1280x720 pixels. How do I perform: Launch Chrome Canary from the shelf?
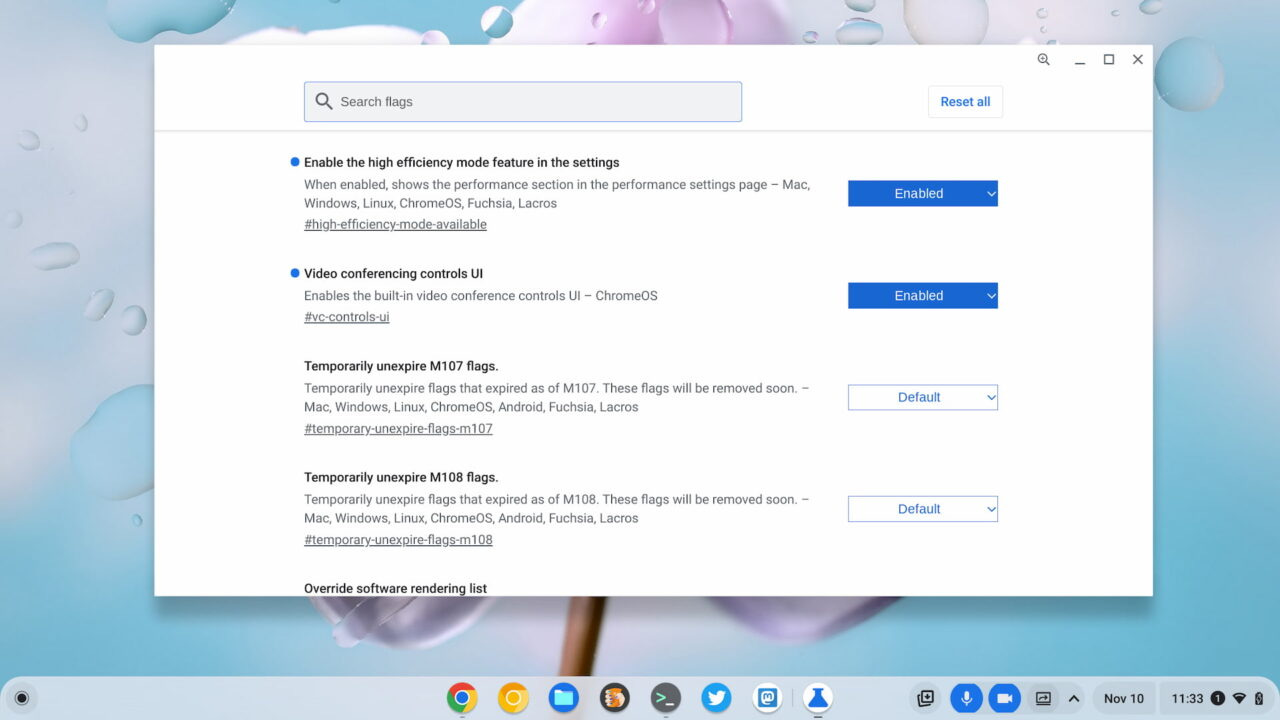513,698
